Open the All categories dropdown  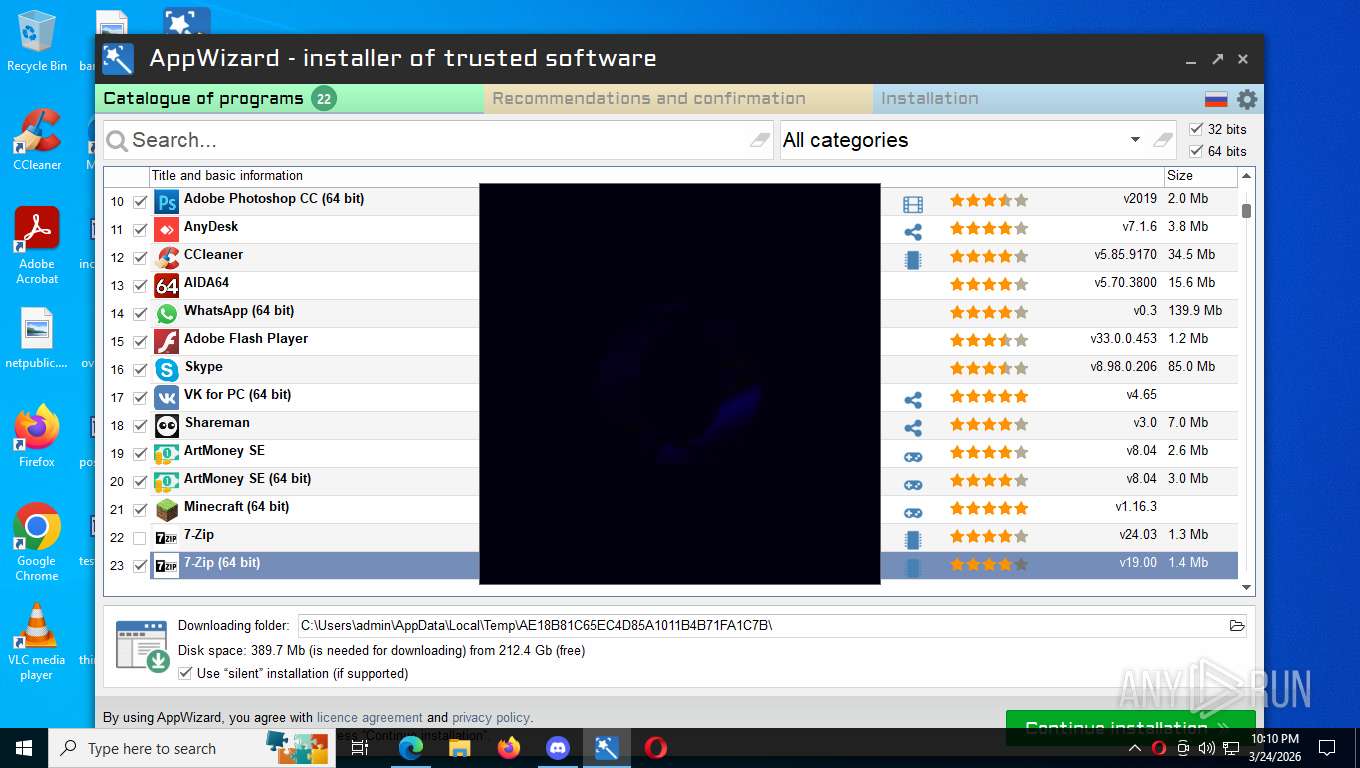tap(1135, 140)
